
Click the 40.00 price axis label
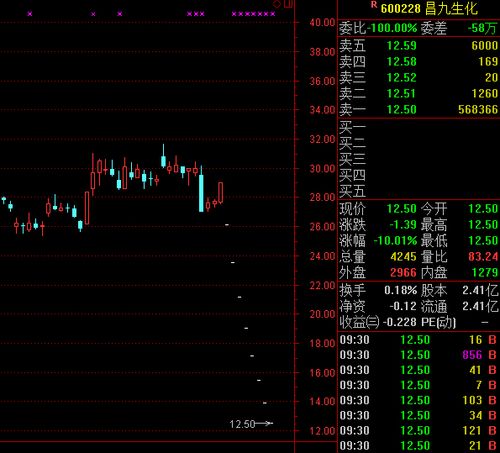pyautogui.click(x=322, y=23)
